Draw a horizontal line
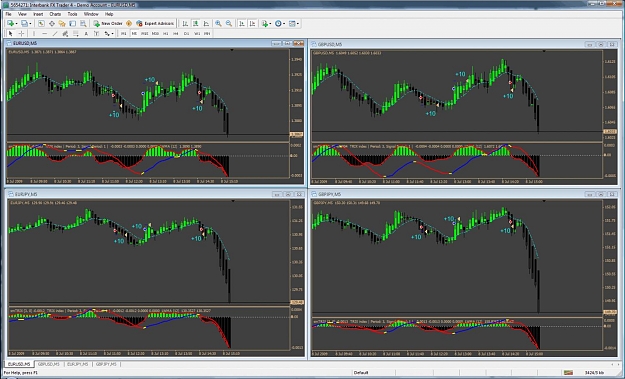The height and width of the screenshot is (379, 625). coord(45,33)
